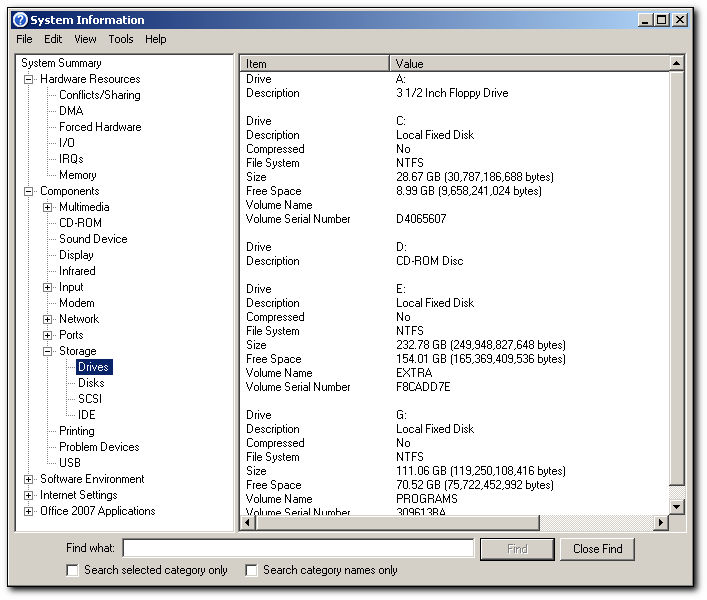Select Forced Hardware tree item

[100, 127]
